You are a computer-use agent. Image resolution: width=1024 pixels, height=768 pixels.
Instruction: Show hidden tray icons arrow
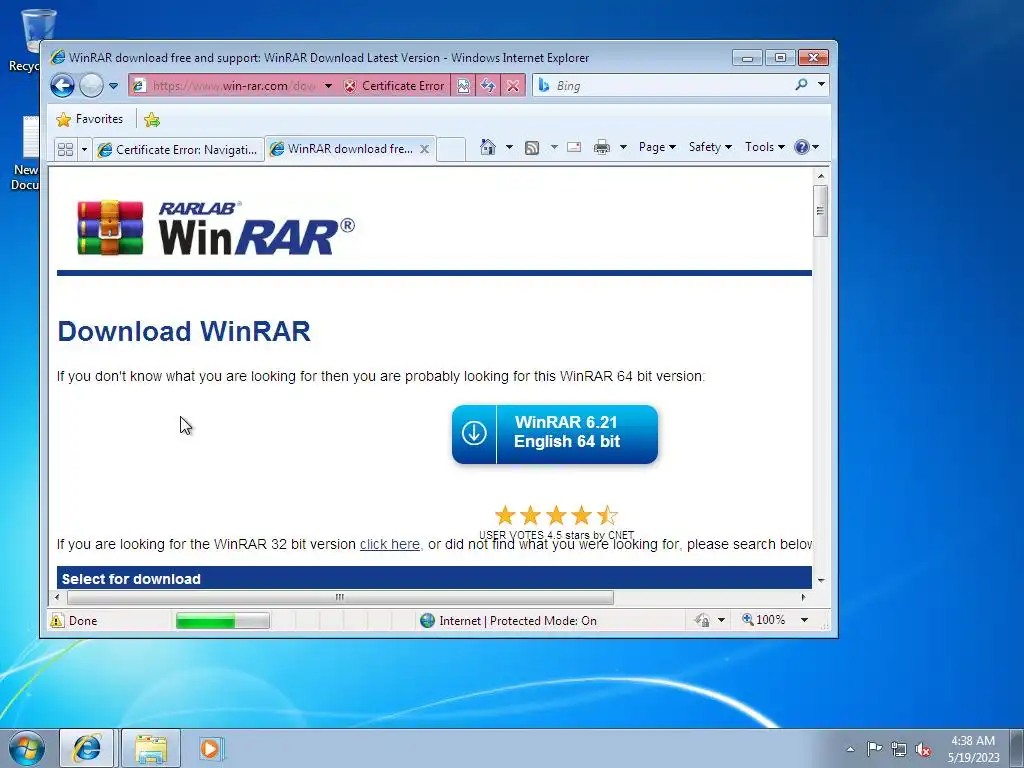pos(850,749)
